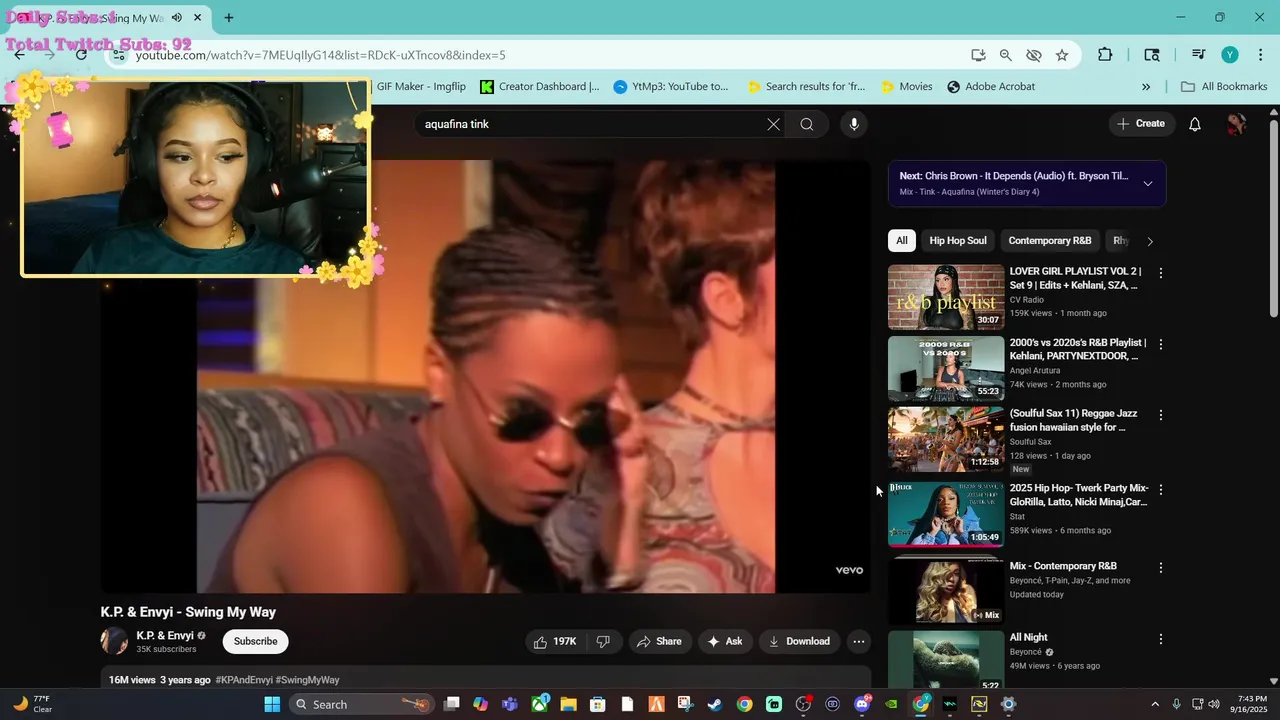Open options for Mix - Contemporary R&B
Image resolution: width=1280 pixels, height=720 pixels.
point(1161,567)
